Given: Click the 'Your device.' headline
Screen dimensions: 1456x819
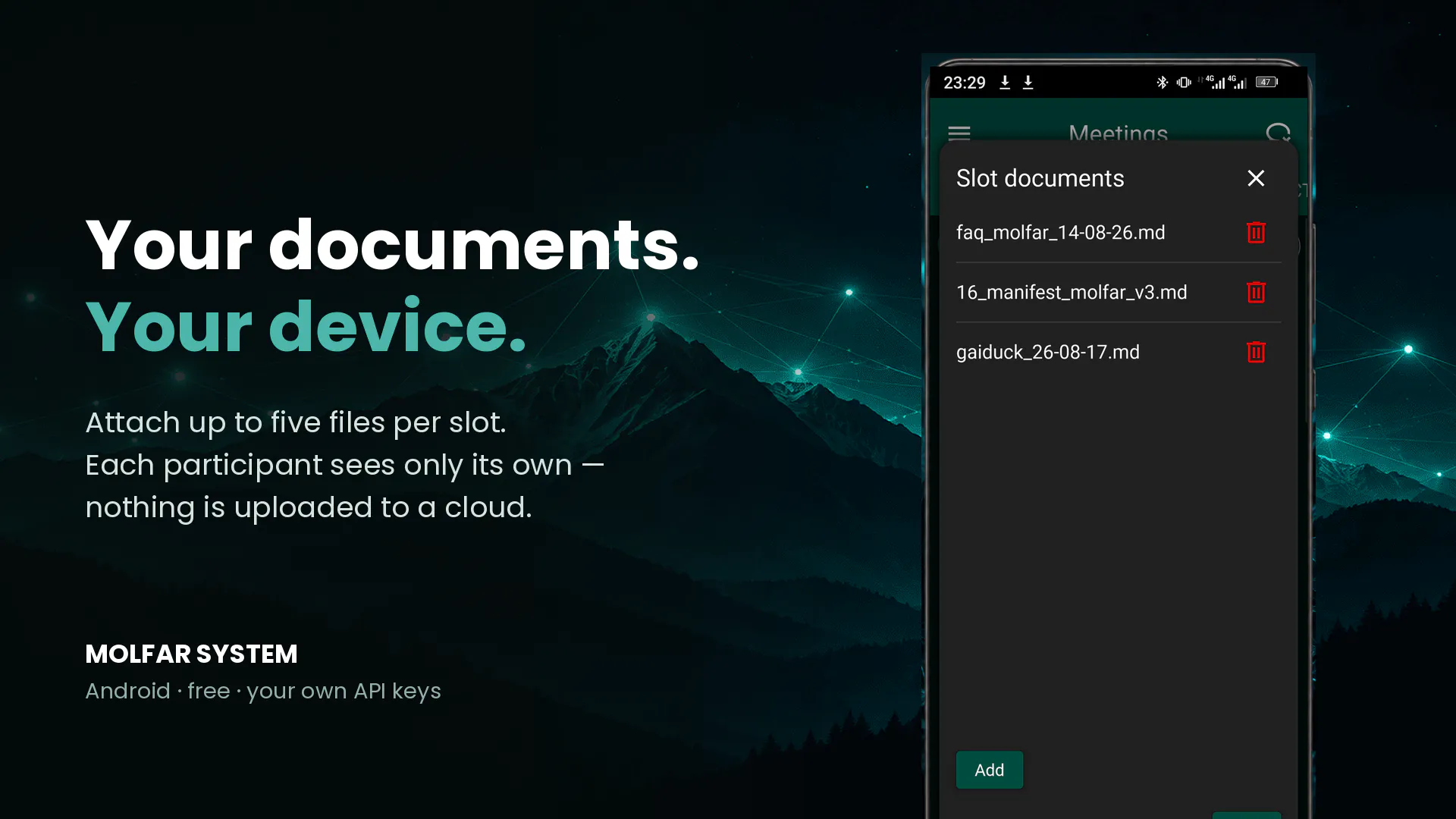Looking at the screenshot, I should (x=306, y=326).
